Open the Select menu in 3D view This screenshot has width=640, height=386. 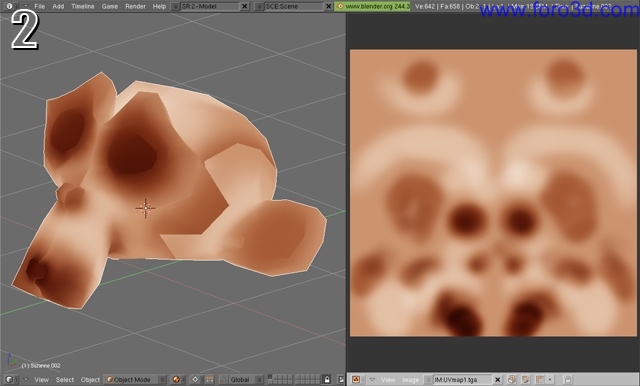coord(64,379)
